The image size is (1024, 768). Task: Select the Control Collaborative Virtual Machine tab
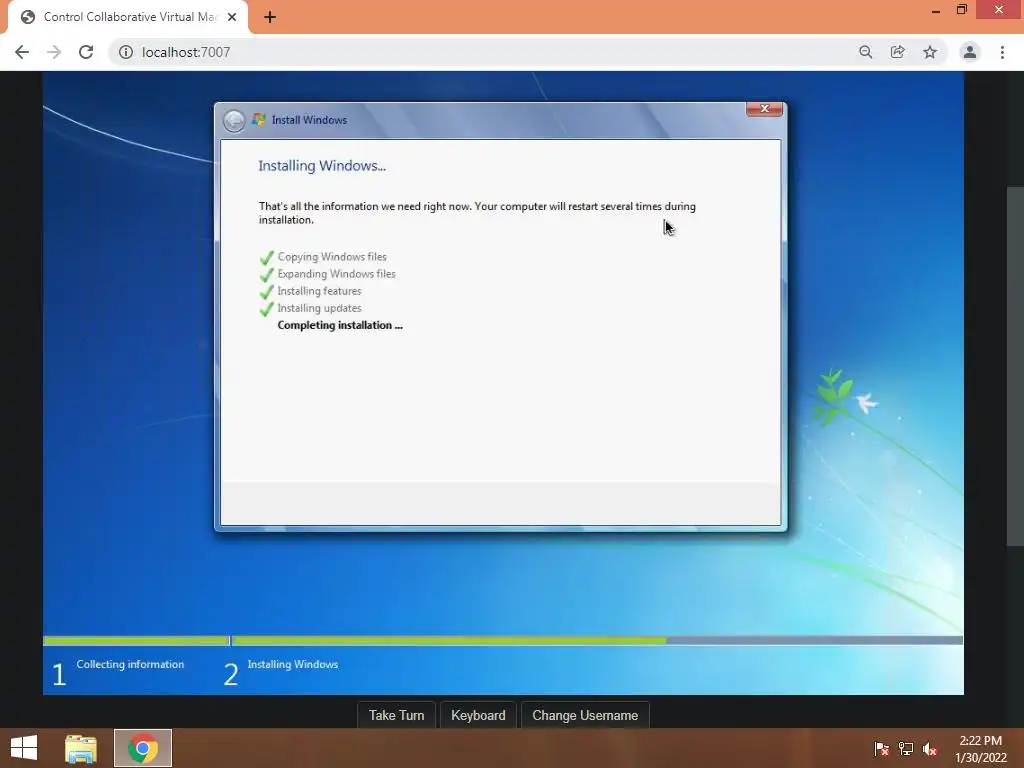(128, 17)
